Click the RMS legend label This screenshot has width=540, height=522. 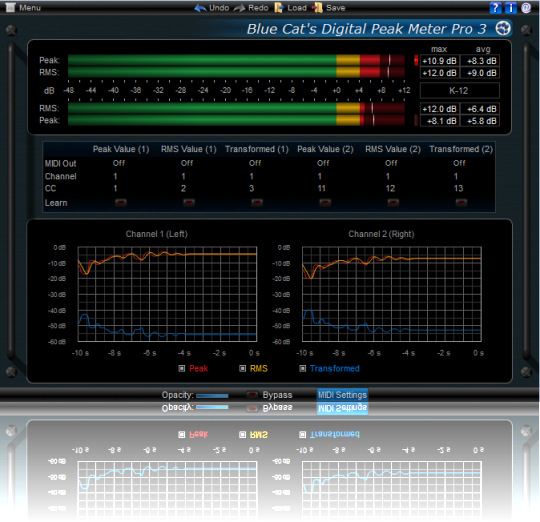click(259, 368)
